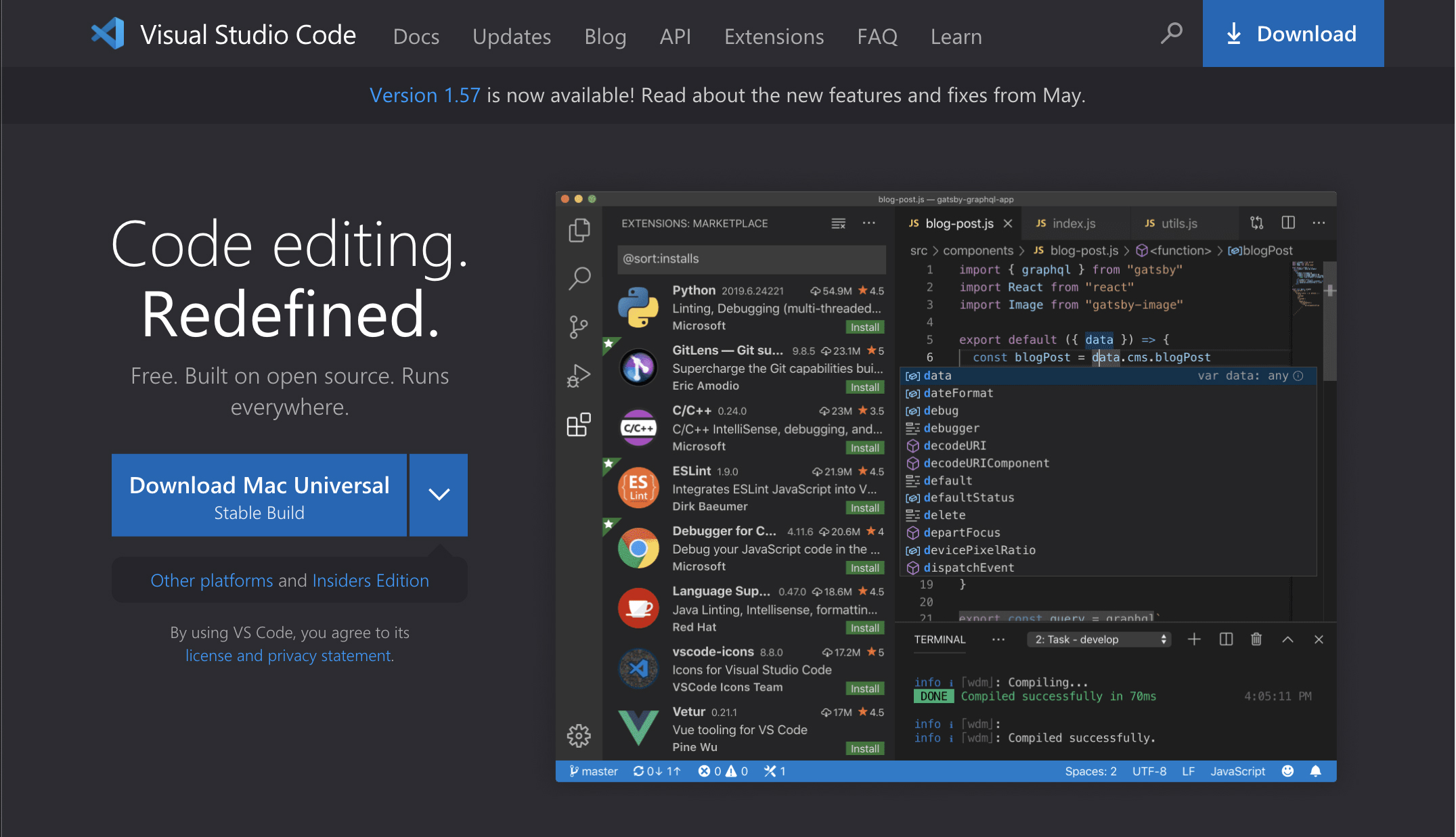Screen dimensions: 1456x837
Task: Install the Vetur extension
Action: 865,749
